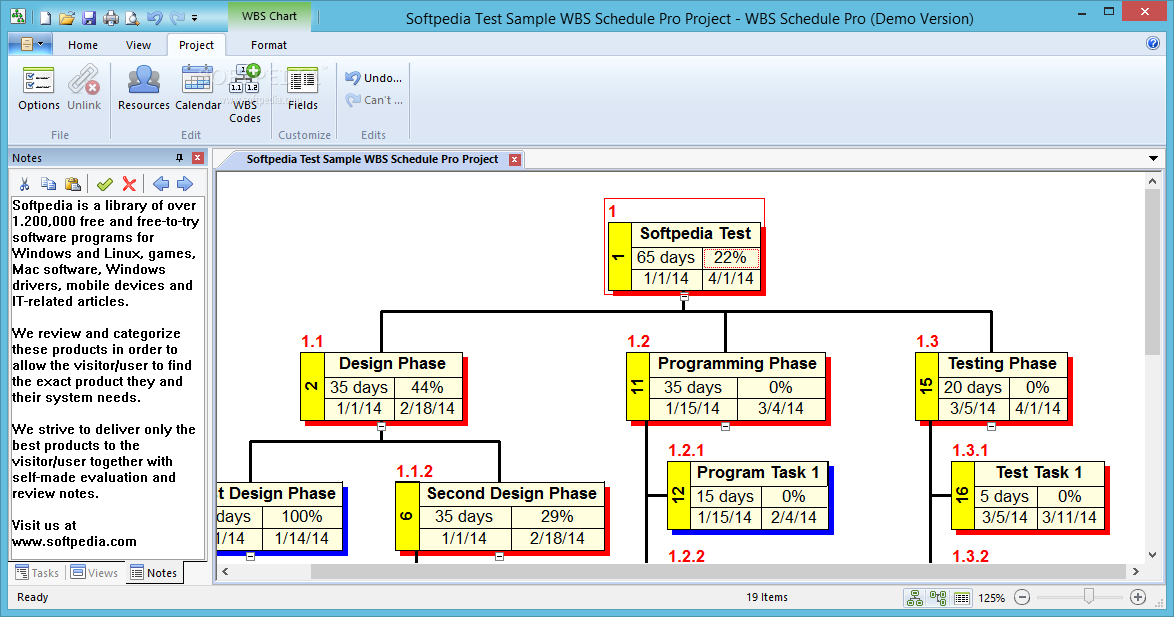Zoom out with minus button
Screen dimensions: 1174x617
pyautogui.click(x=1022, y=597)
